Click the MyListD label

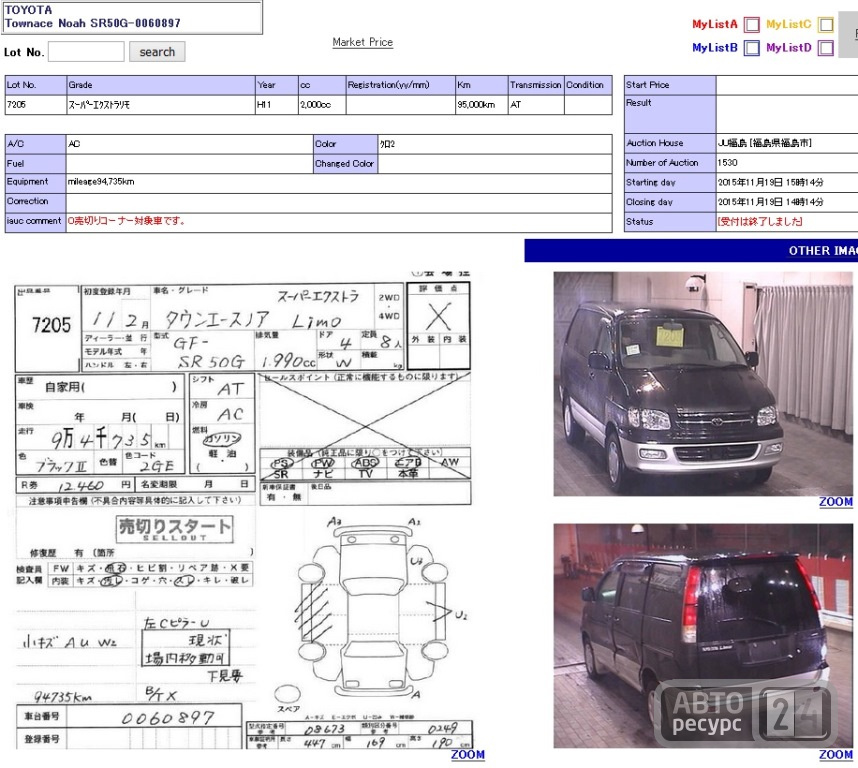pos(789,48)
